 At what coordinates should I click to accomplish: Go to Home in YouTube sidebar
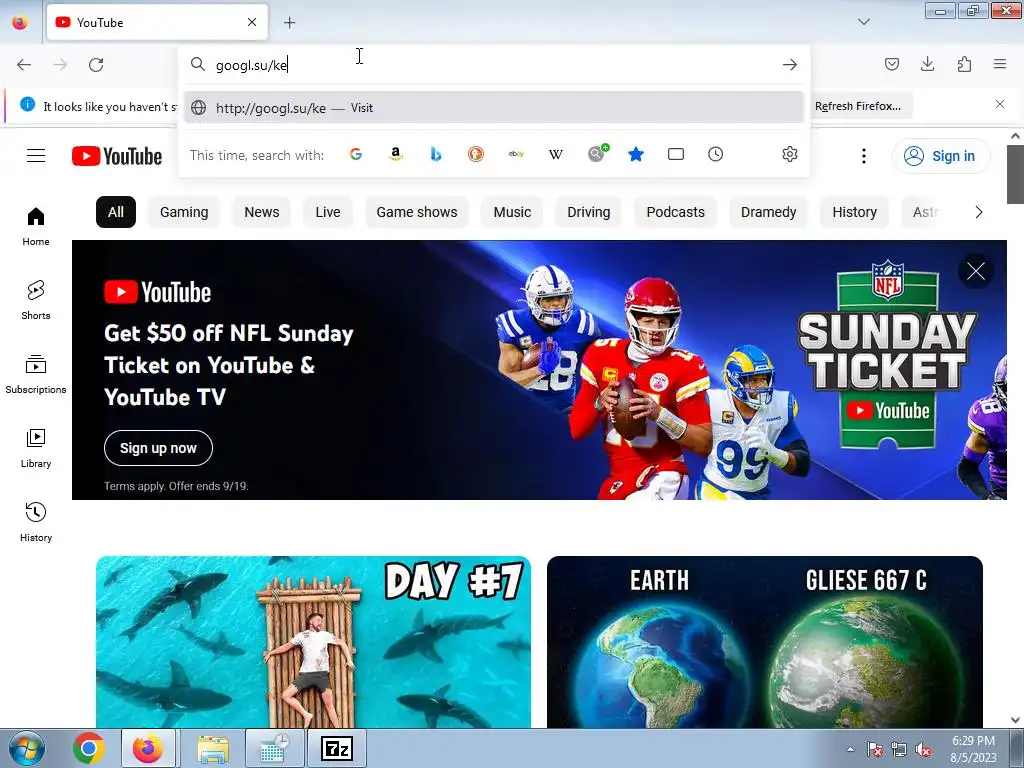(36, 226)
